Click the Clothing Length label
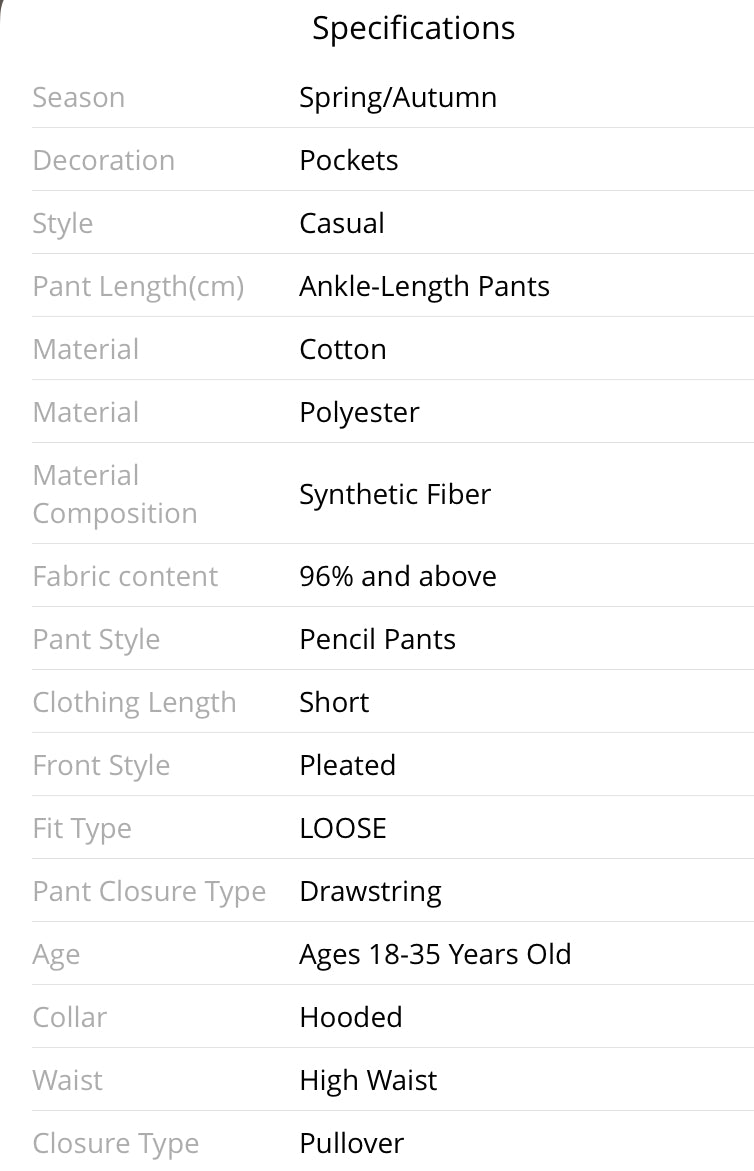 (134, 703)
